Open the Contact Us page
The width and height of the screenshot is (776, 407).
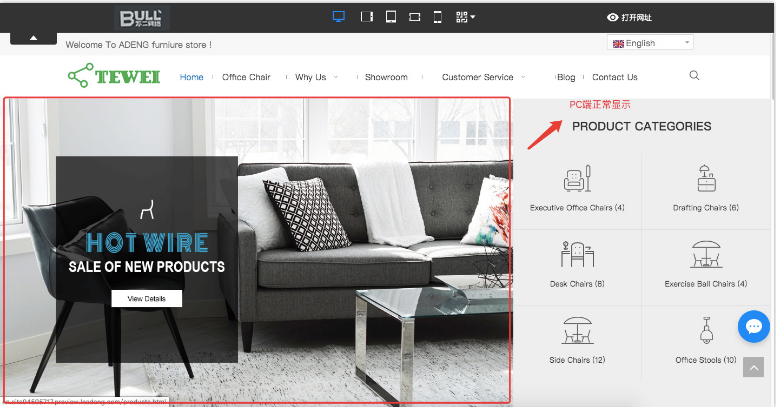pyautogui.click(x=614, y=77)
